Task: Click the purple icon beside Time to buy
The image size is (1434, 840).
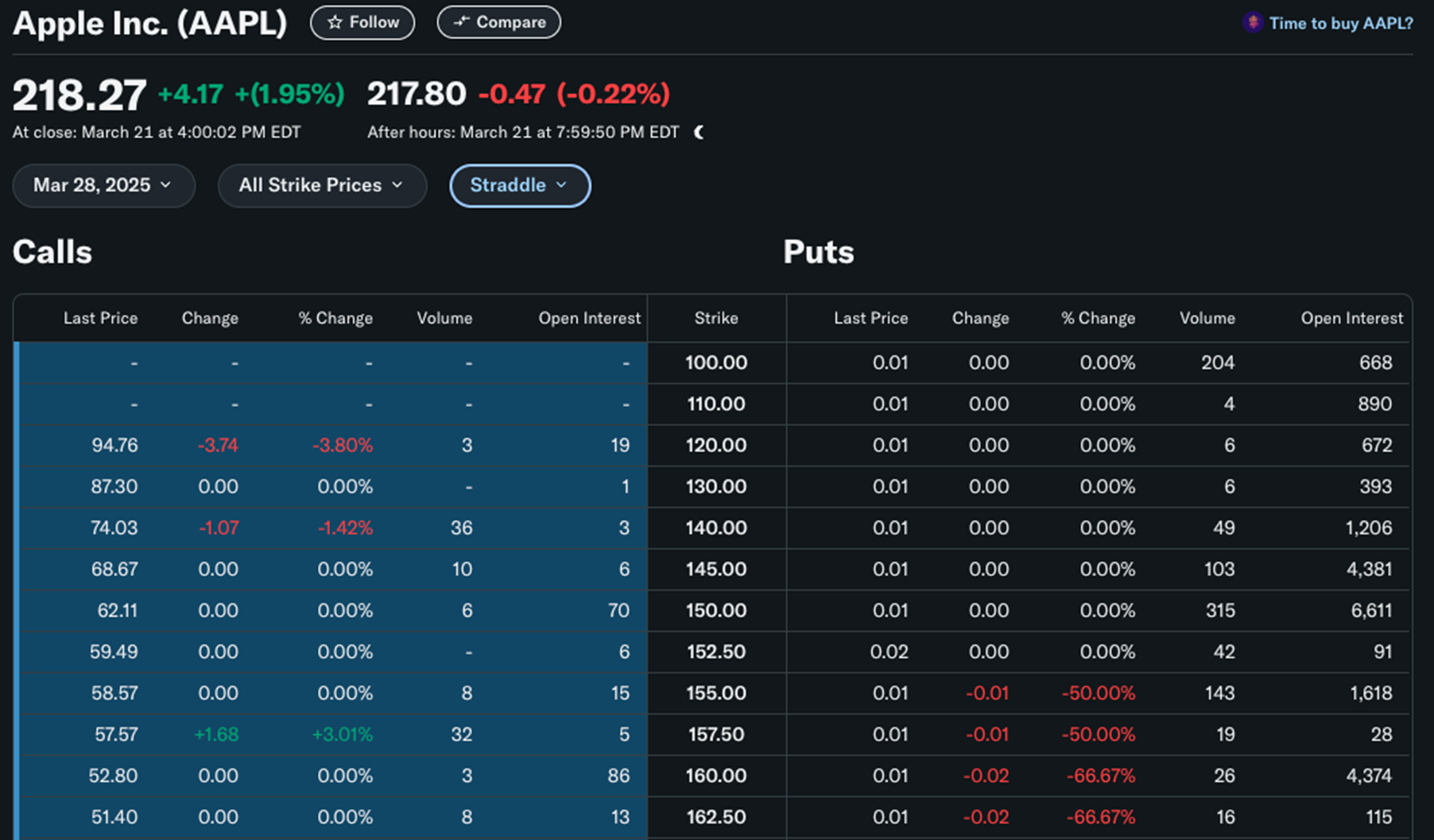Action: pyautogui.click(x=1253, y=22)
